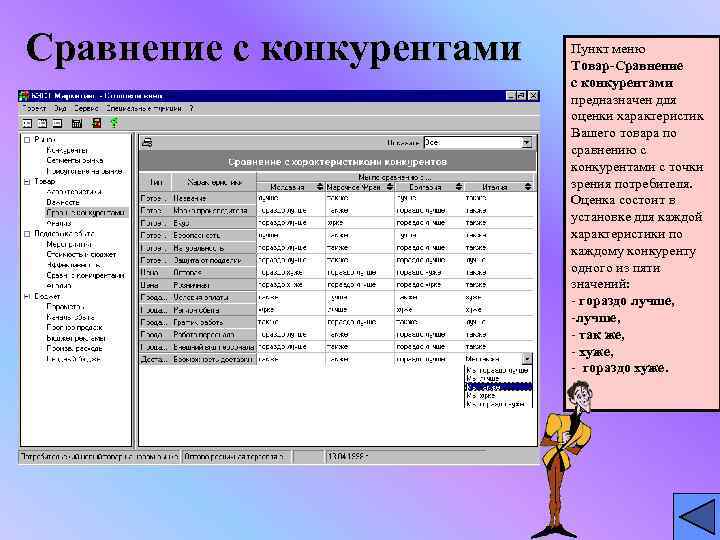The image size is (720, 540).
Task: Click the blue back arrow slide button
Action: [697, 517]
